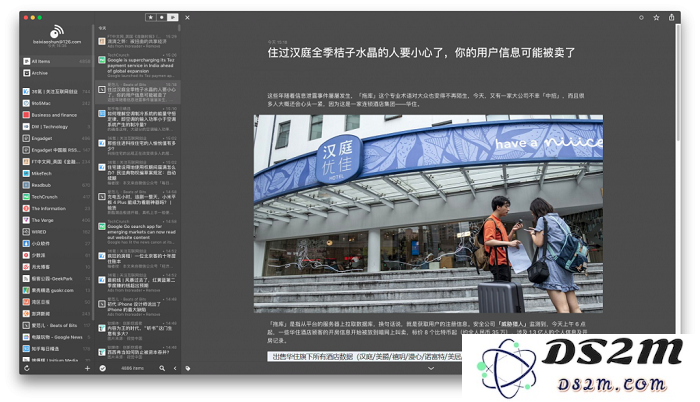Mark article unread via circle icon
Image resolution: width=700 pixels, height=402 pixels.
click(x=641, y=17)
